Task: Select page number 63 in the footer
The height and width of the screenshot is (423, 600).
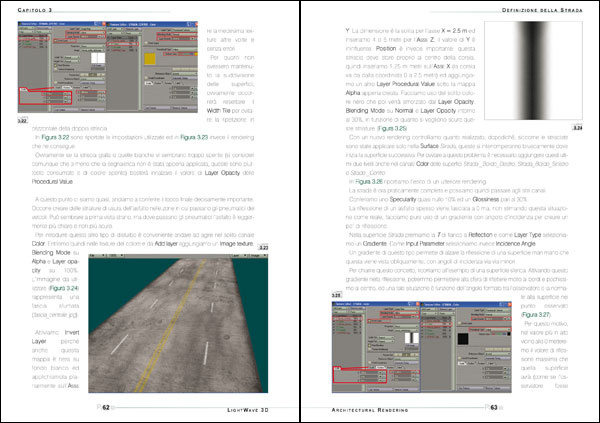Action: [x=494, y=408]
